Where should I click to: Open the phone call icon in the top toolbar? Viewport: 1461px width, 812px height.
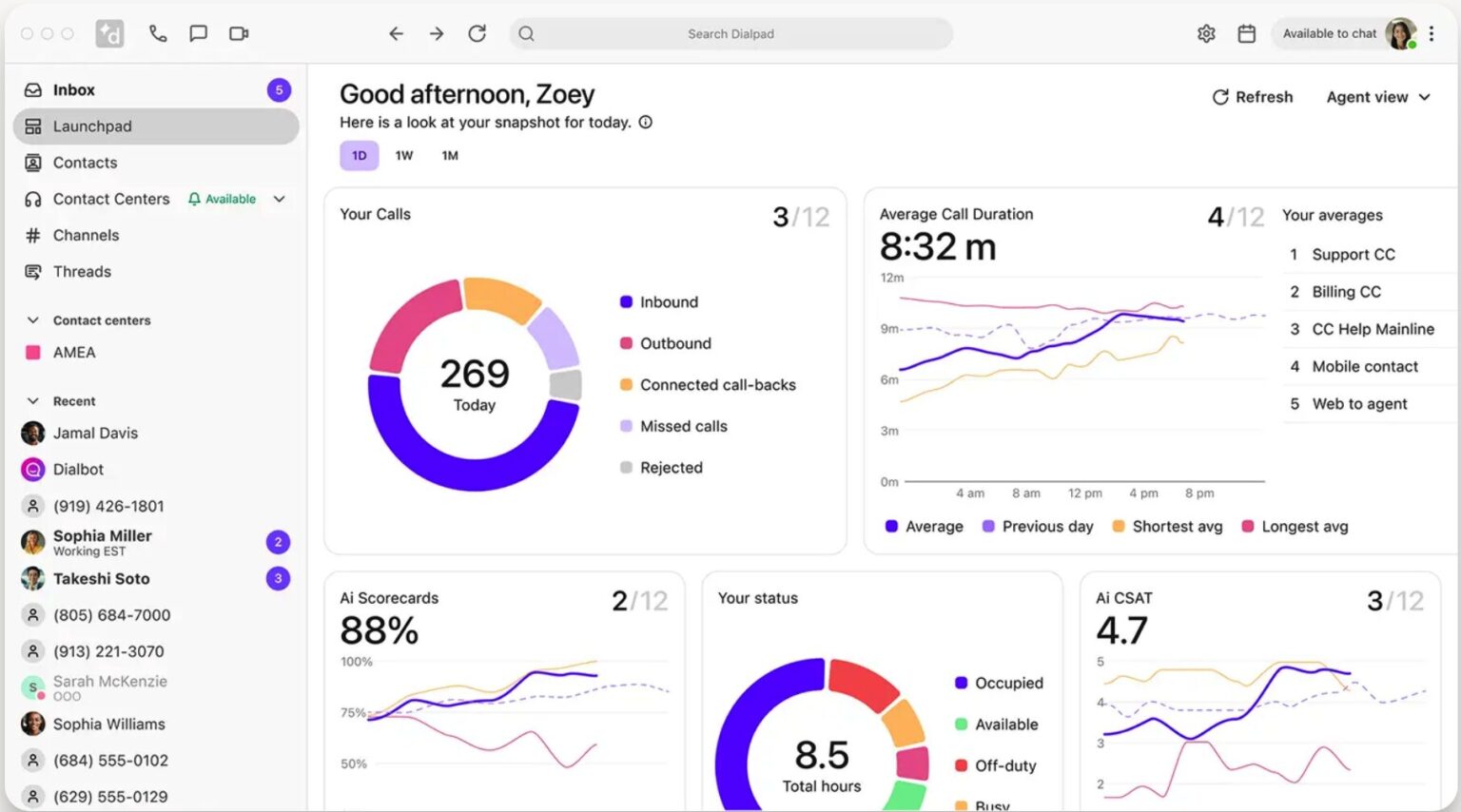(x=158, y=32)
